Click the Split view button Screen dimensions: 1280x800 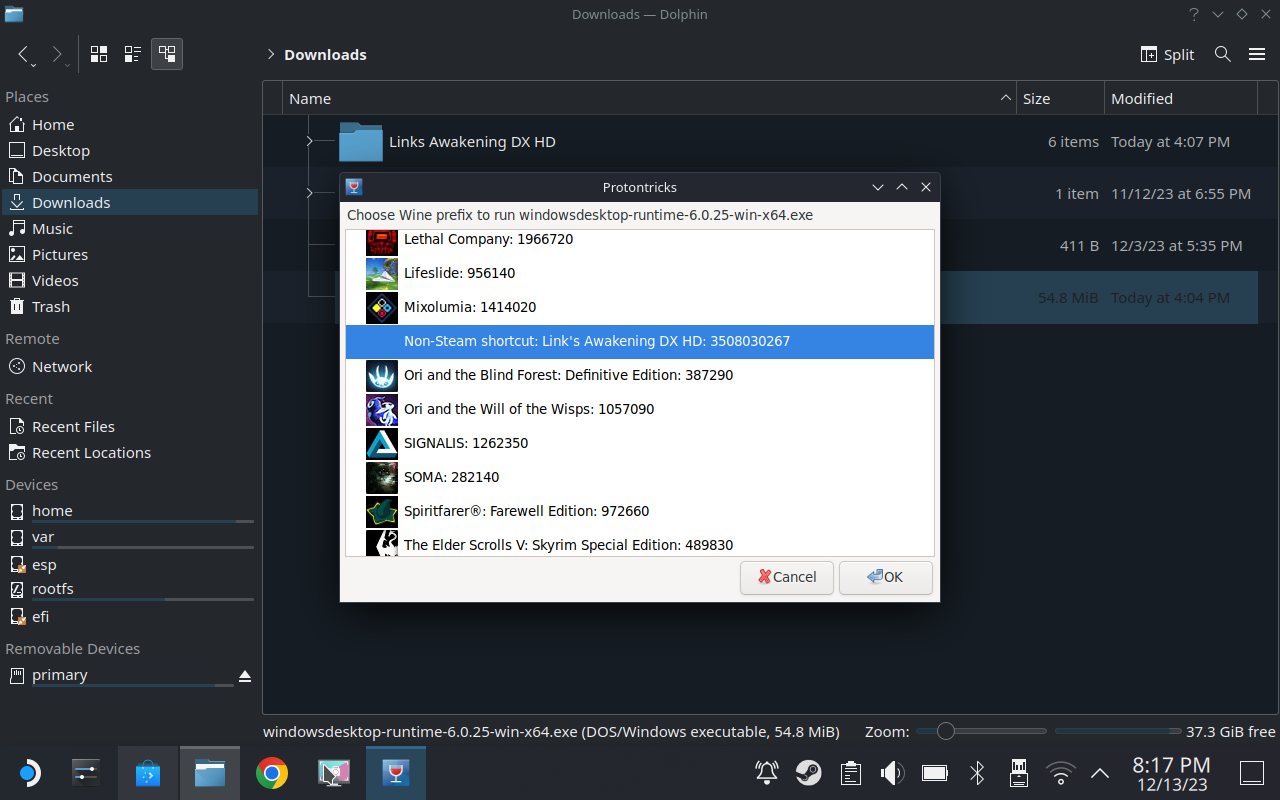coord(1168,54)
